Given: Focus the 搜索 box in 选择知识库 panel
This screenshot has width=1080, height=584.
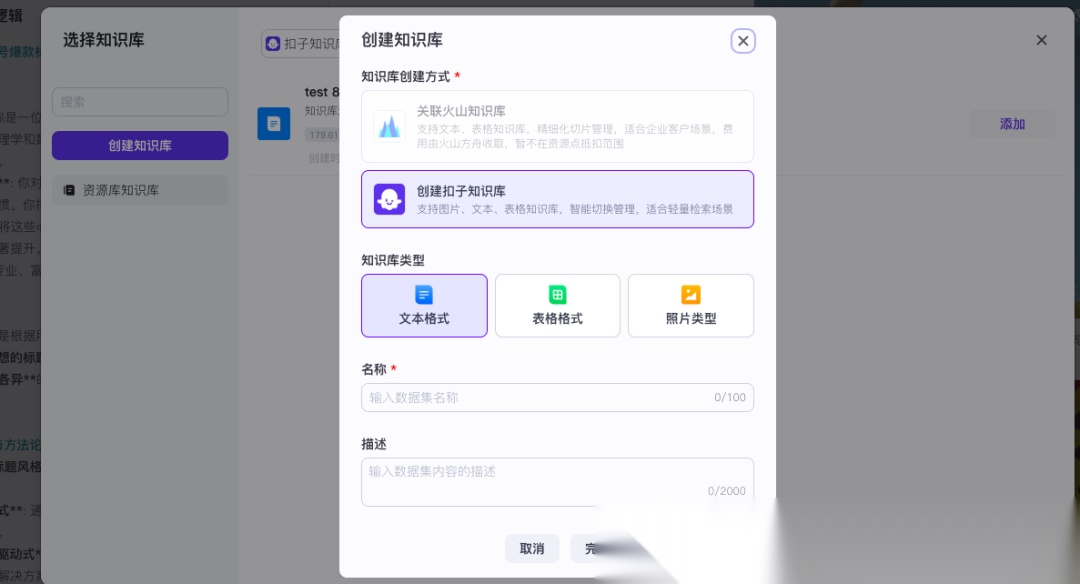Looking at the screenshot, I should [x=140, y=102].
